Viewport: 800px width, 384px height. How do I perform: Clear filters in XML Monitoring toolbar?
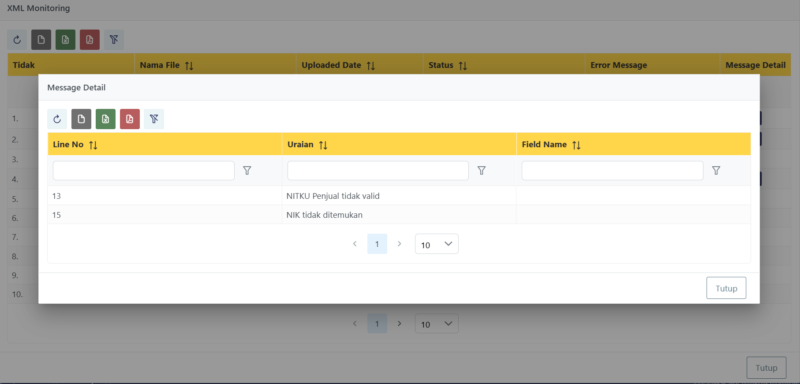pos(114,40)
